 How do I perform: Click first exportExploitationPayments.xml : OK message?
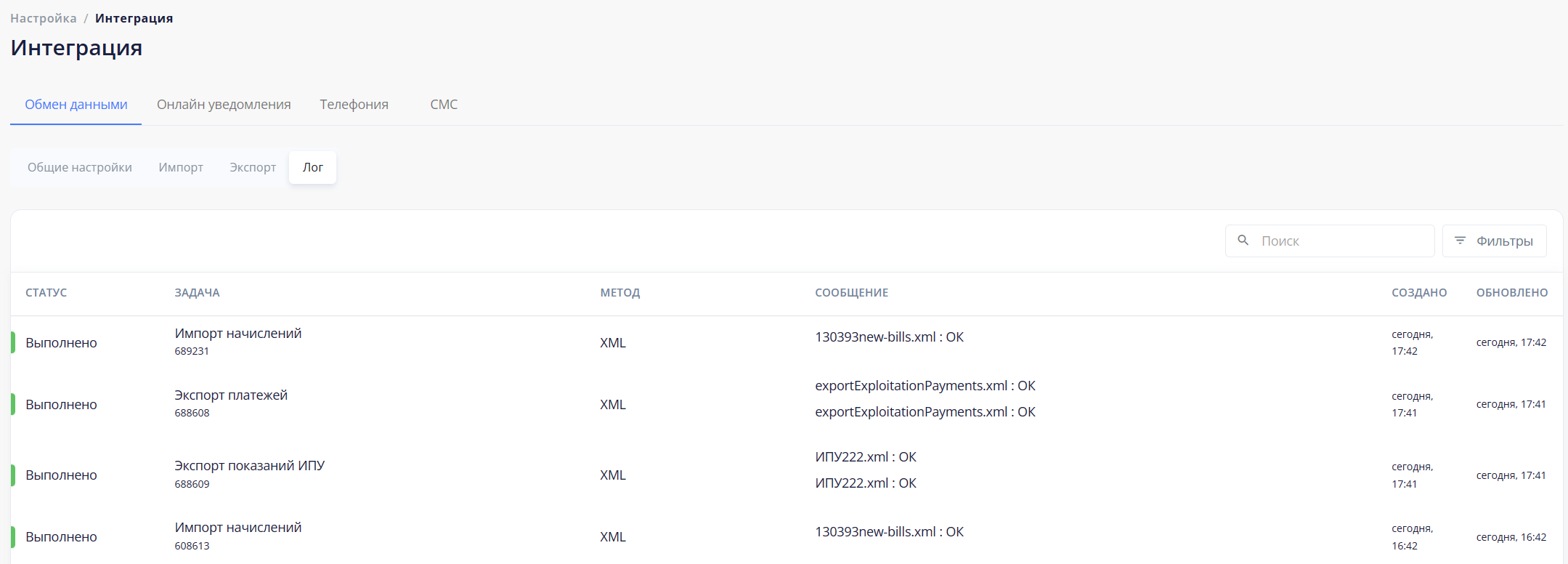(925, 386)
